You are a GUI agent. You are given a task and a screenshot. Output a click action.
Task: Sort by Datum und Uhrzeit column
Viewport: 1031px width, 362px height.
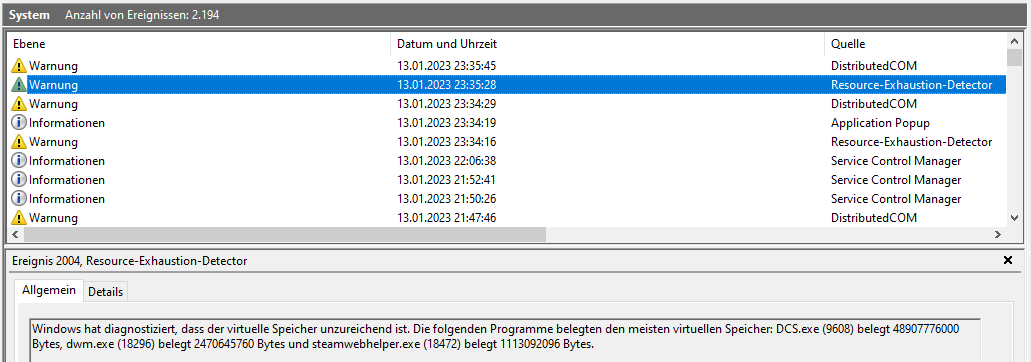[x=608, y=44]
